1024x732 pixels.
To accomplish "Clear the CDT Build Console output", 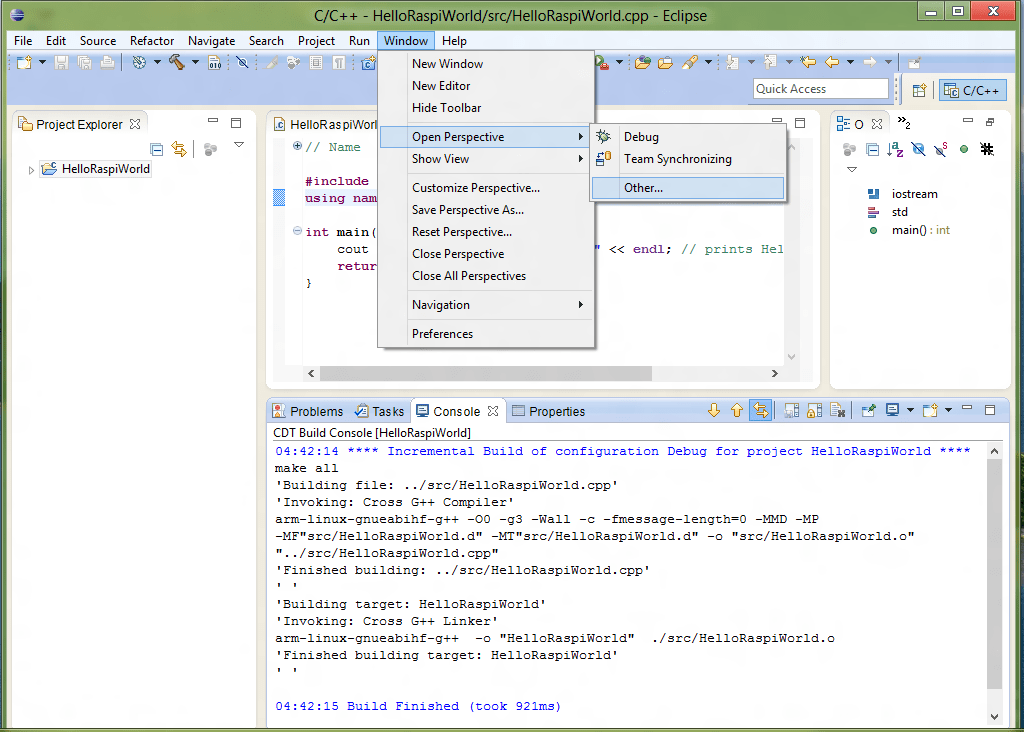I will pos(836,410).
